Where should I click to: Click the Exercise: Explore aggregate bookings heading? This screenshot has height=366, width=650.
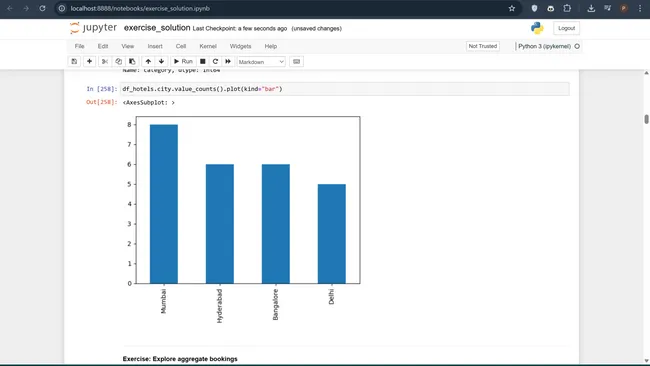click(x=180, y=359)
